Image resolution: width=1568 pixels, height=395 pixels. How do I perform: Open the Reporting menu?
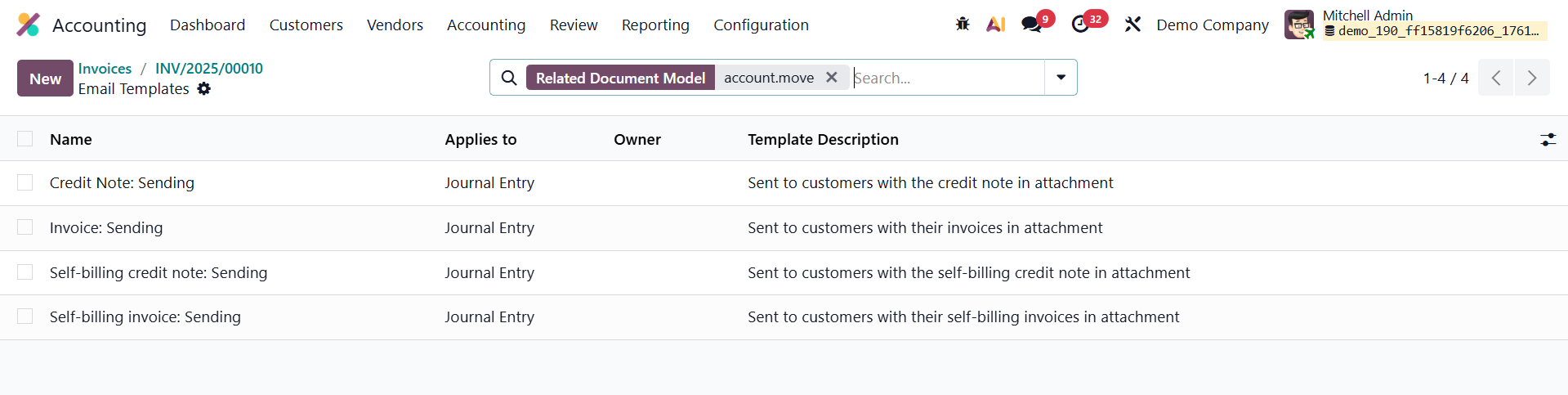click(x=655, y=25)
